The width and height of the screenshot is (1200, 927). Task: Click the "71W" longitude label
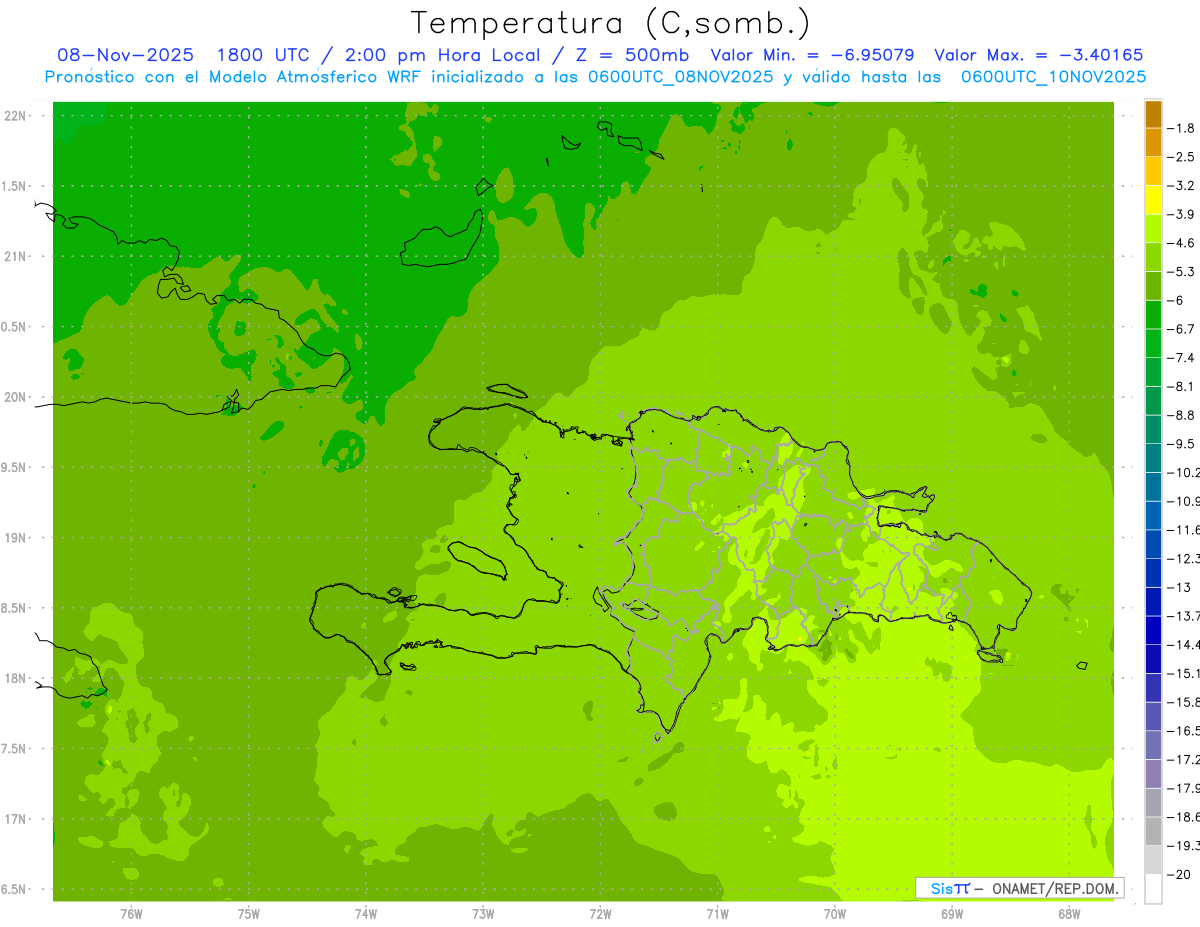(x=717, y=914)
